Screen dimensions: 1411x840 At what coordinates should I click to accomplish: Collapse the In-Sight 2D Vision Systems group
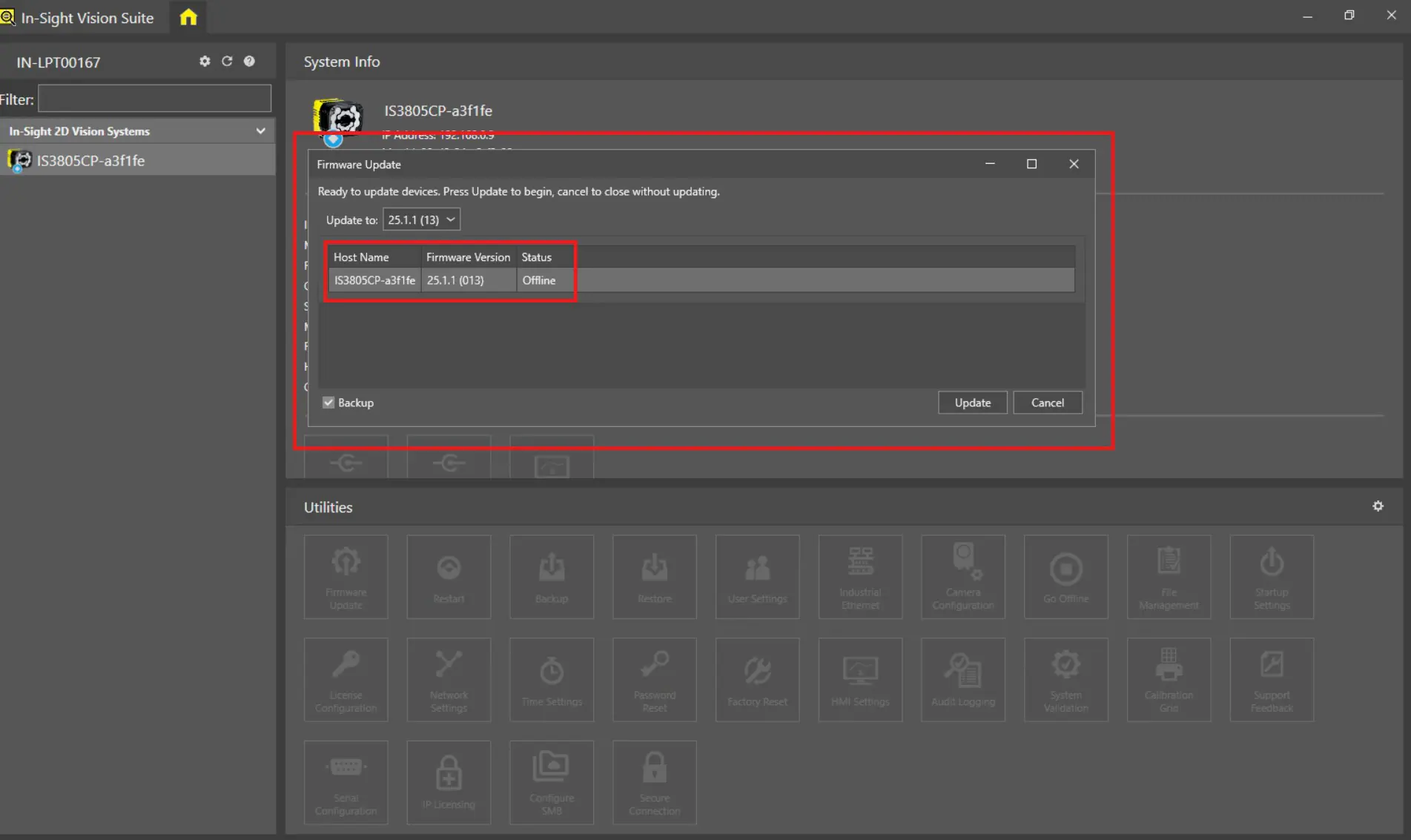pyautogui.click(x=260, y=130)
